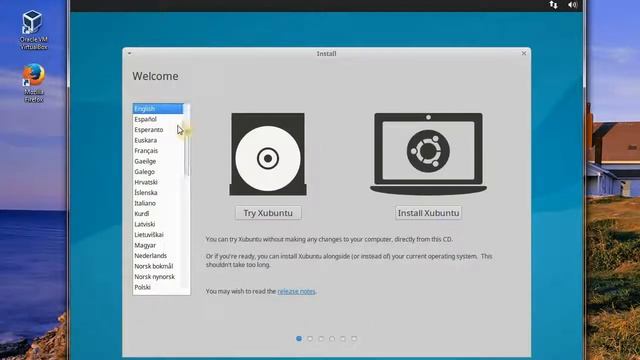The image size is (640, 360).
Task: Select Norsk bokmål in the language list
Action: coord(158,266)
